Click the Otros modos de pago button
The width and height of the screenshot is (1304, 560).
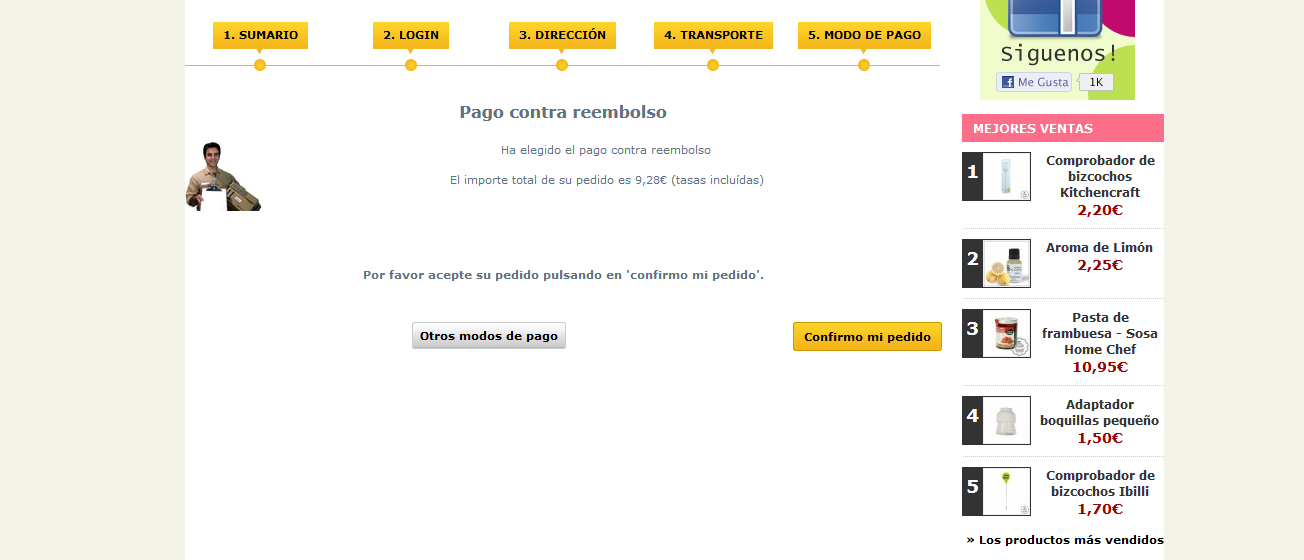tap(489, 336)
